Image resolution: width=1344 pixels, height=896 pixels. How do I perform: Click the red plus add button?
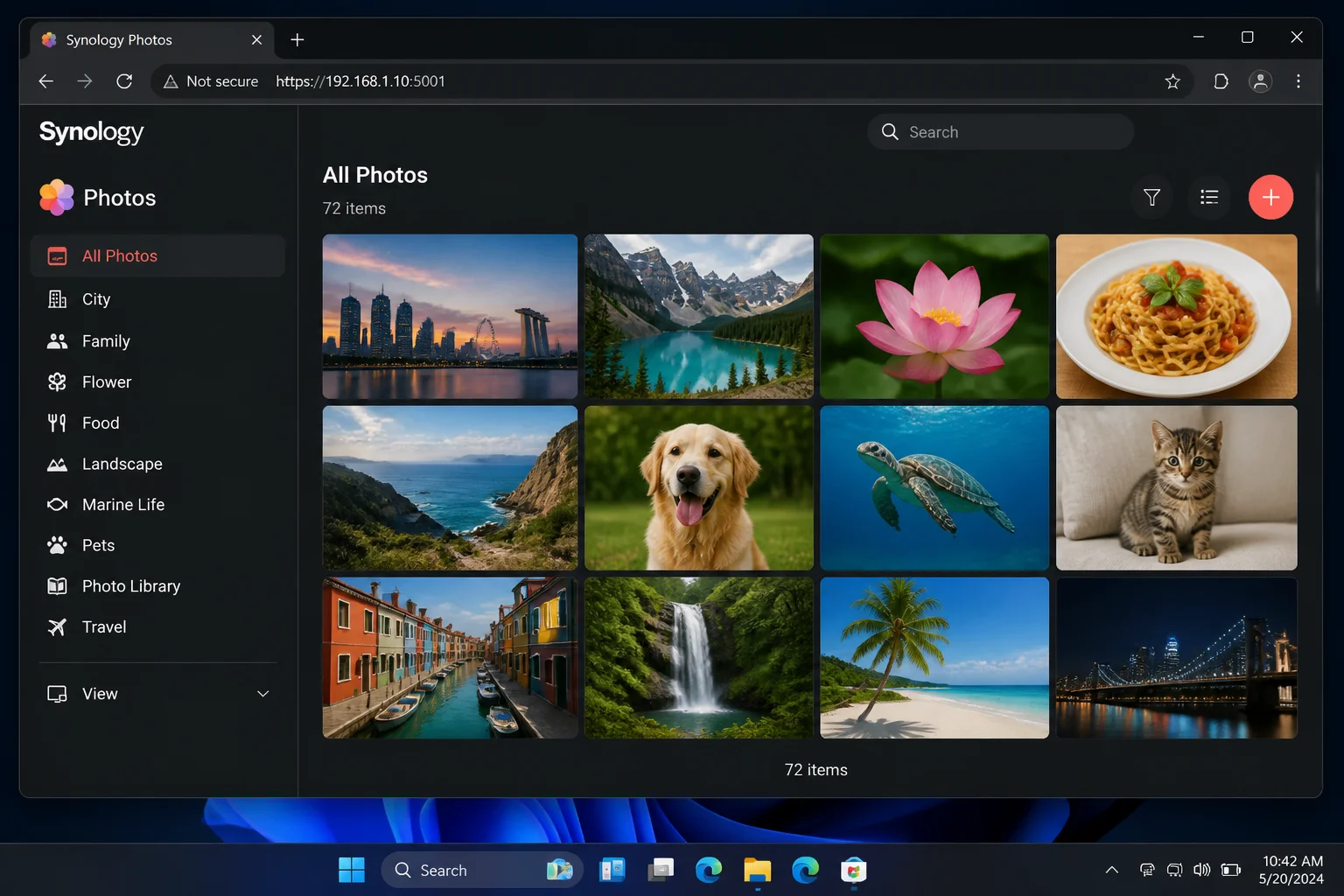click(1270, 197)
